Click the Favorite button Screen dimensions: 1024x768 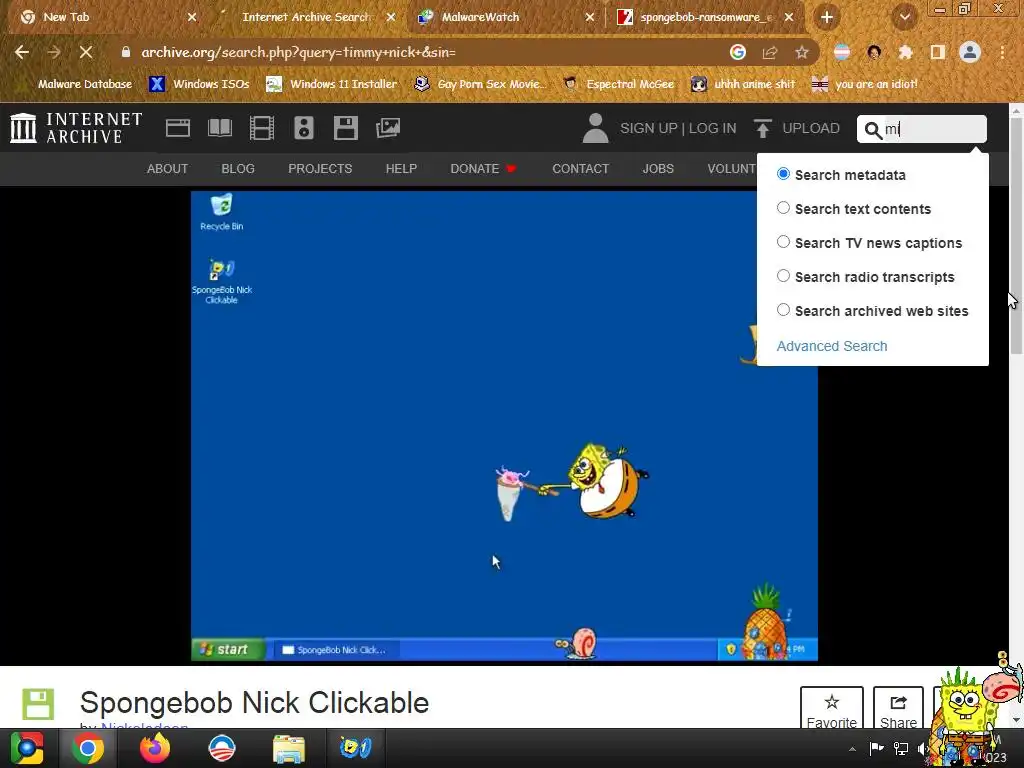(x=831, y=708)
